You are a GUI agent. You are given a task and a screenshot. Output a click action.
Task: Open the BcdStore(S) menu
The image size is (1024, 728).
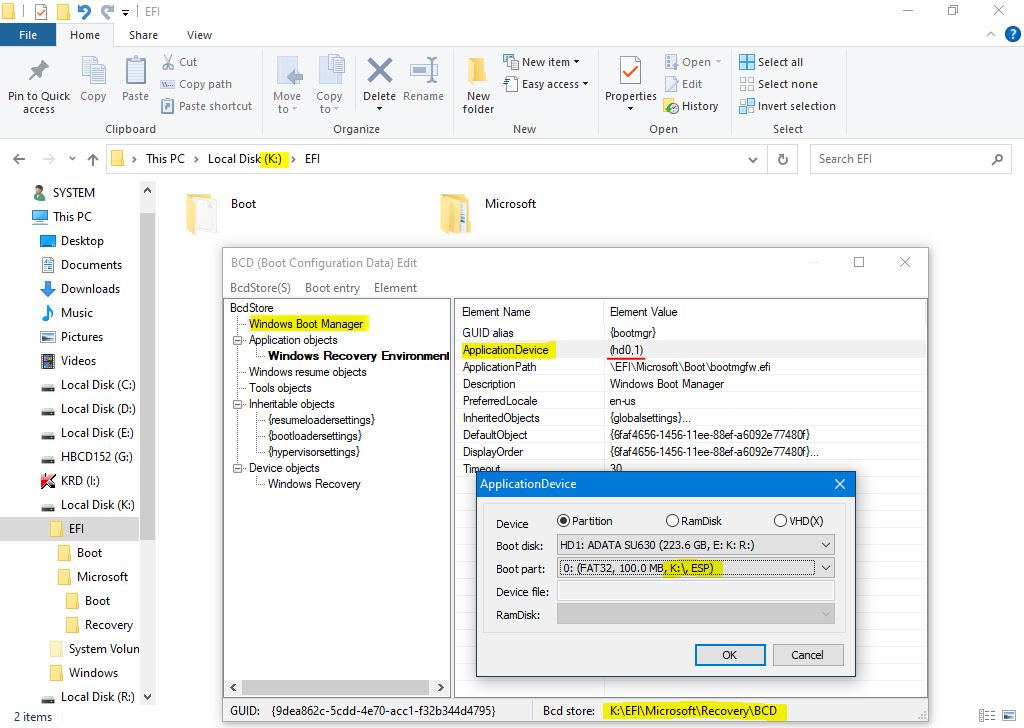[x=260, y=288]
